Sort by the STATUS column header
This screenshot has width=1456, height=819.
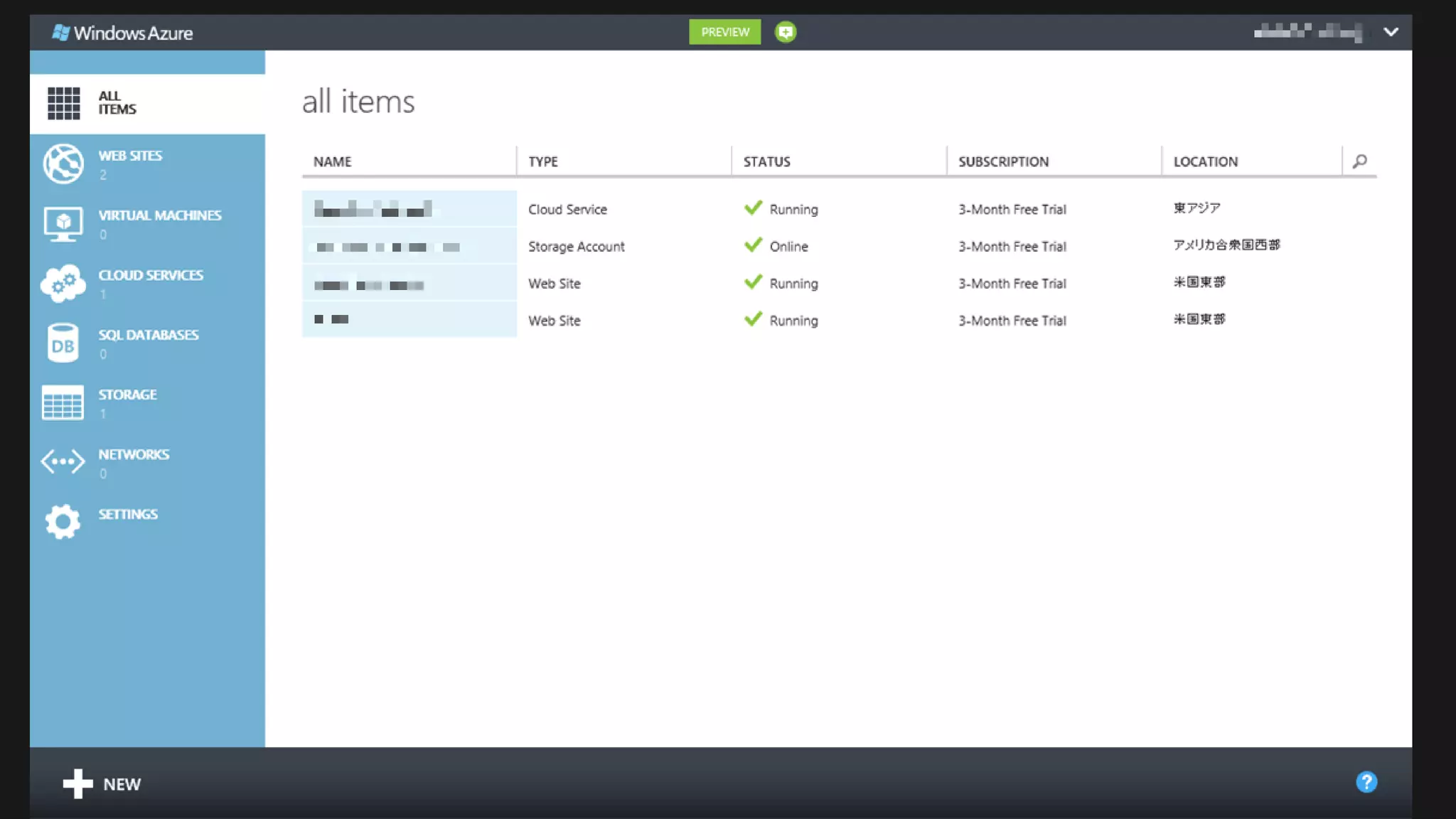[x=766, y=161]
